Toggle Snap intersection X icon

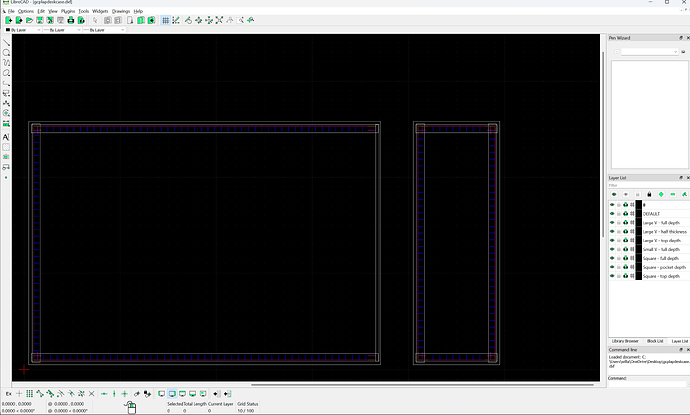92,393
